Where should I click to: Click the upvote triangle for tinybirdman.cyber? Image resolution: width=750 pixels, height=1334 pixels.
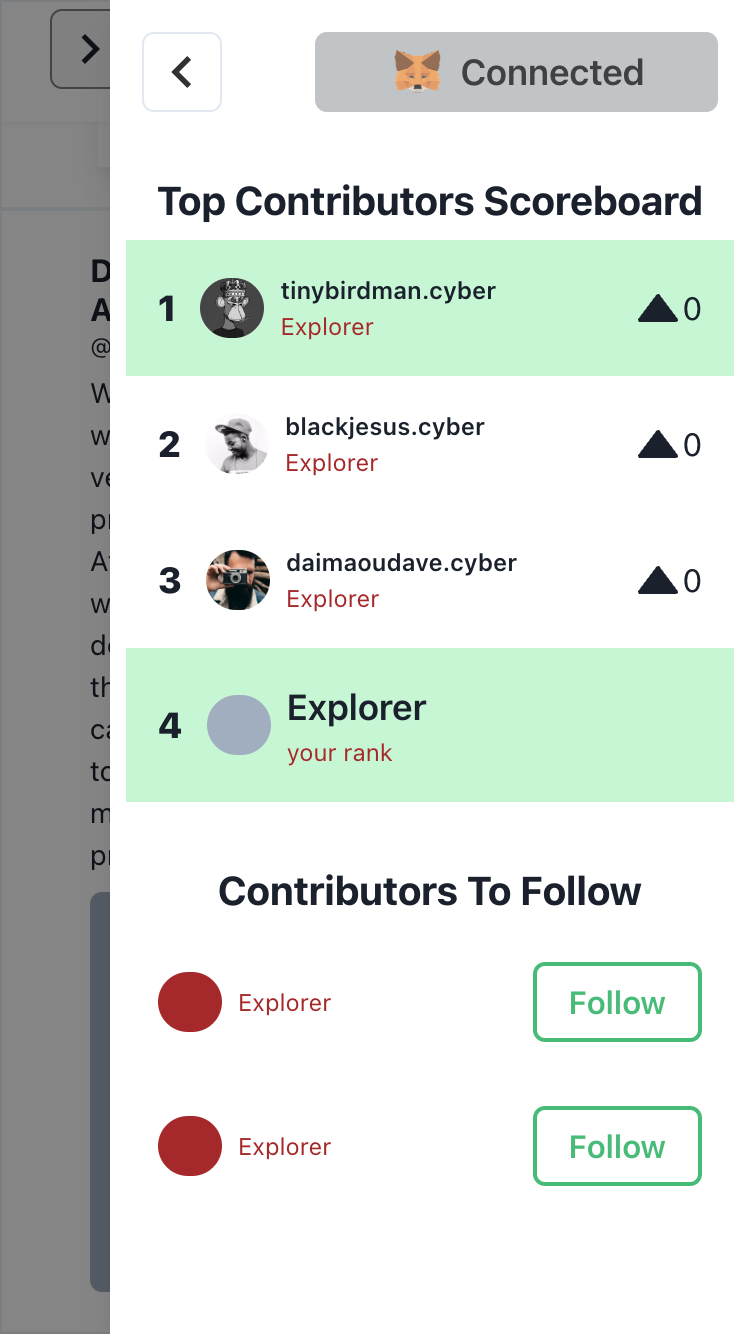pyautogui.click(x=658, y=309)
